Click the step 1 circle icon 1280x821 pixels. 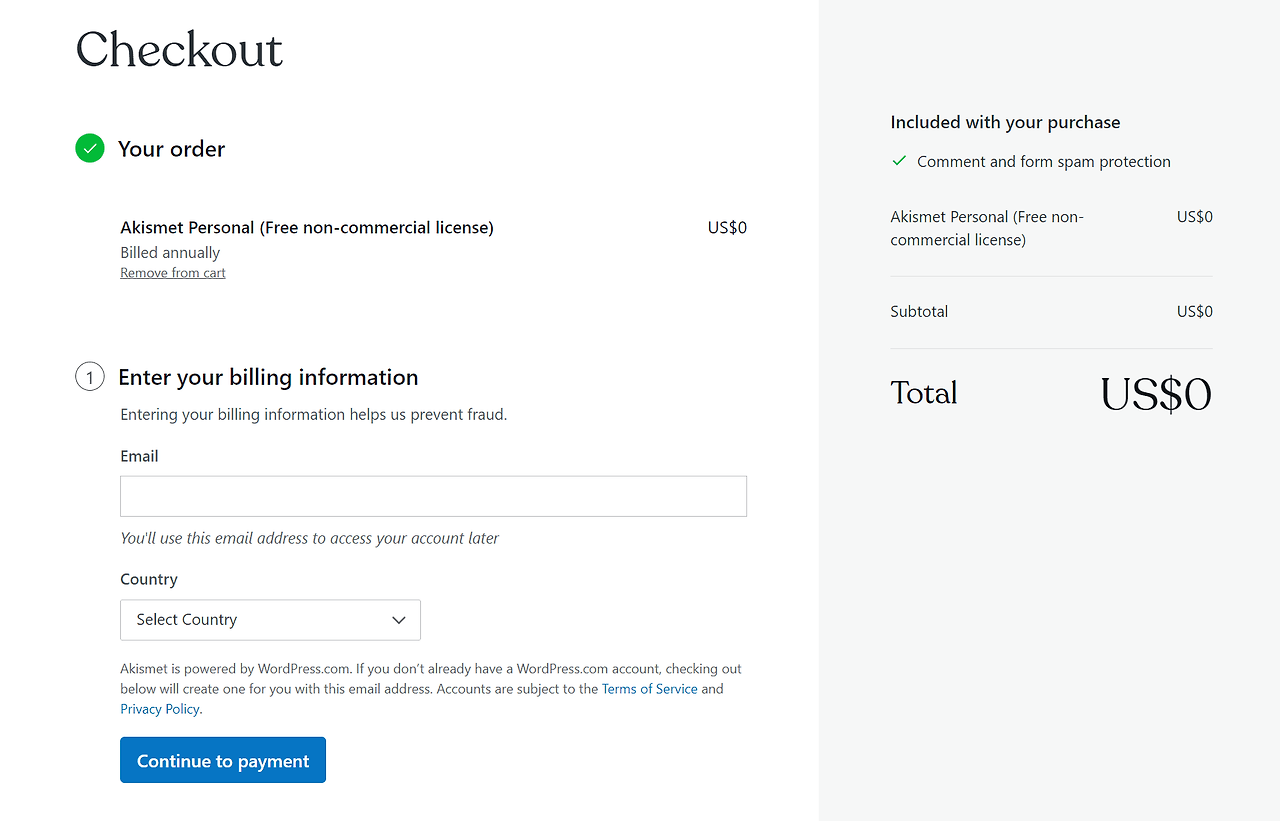[x=90, y=377]
